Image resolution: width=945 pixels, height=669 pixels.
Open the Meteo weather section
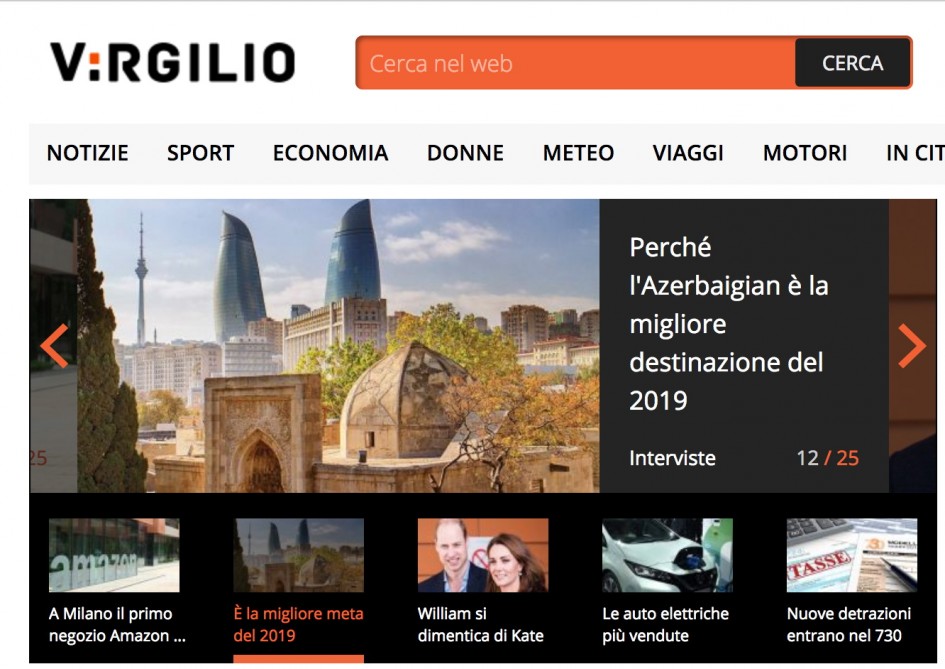click(578, 153)
